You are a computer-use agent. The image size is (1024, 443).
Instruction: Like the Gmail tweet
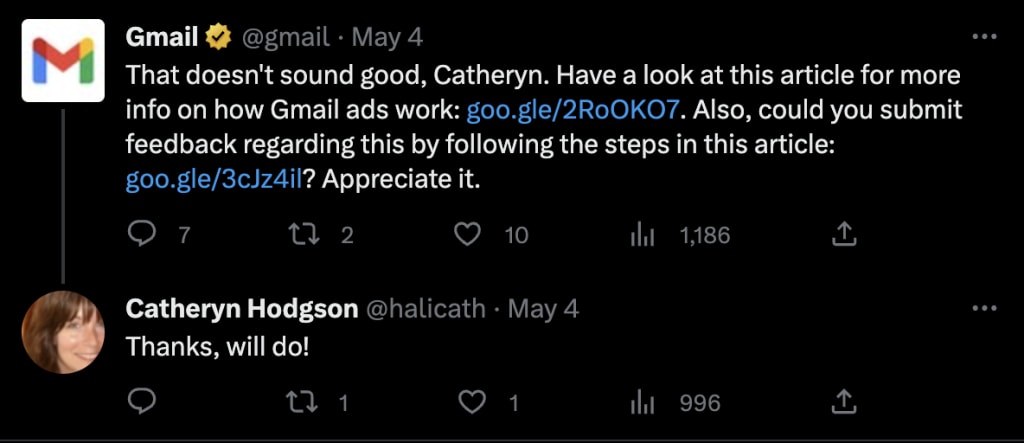tap(468, 235)
